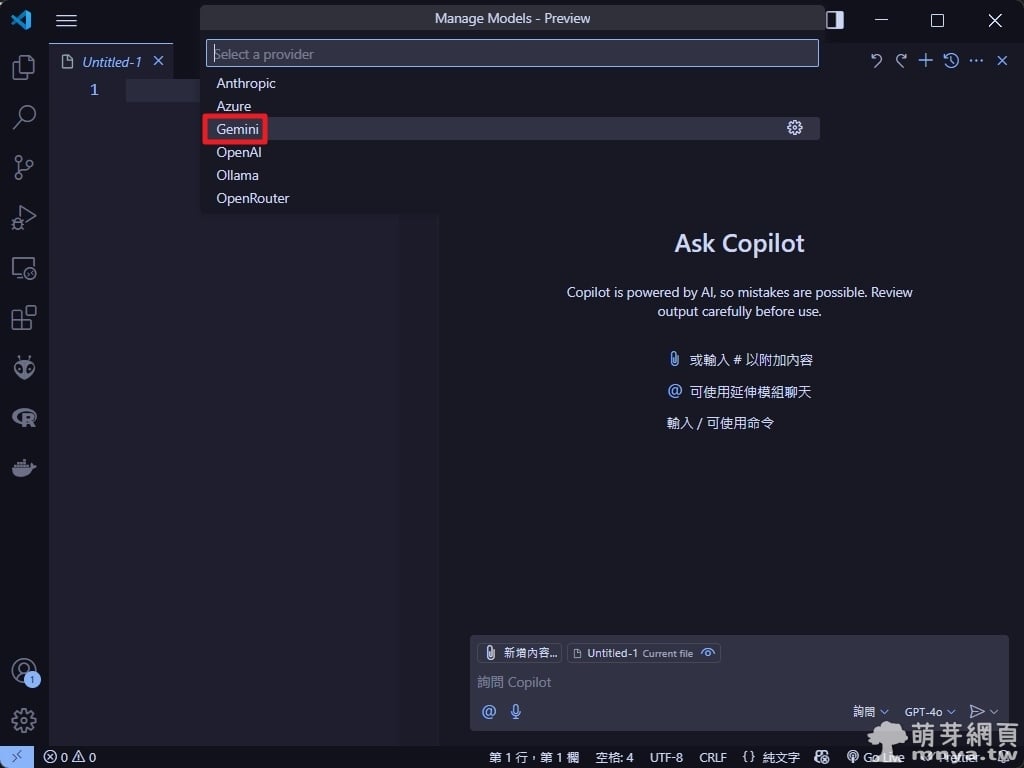Open the Source Control view
Viewport: 1024px width, 768px height.
(x=24, y=167)
